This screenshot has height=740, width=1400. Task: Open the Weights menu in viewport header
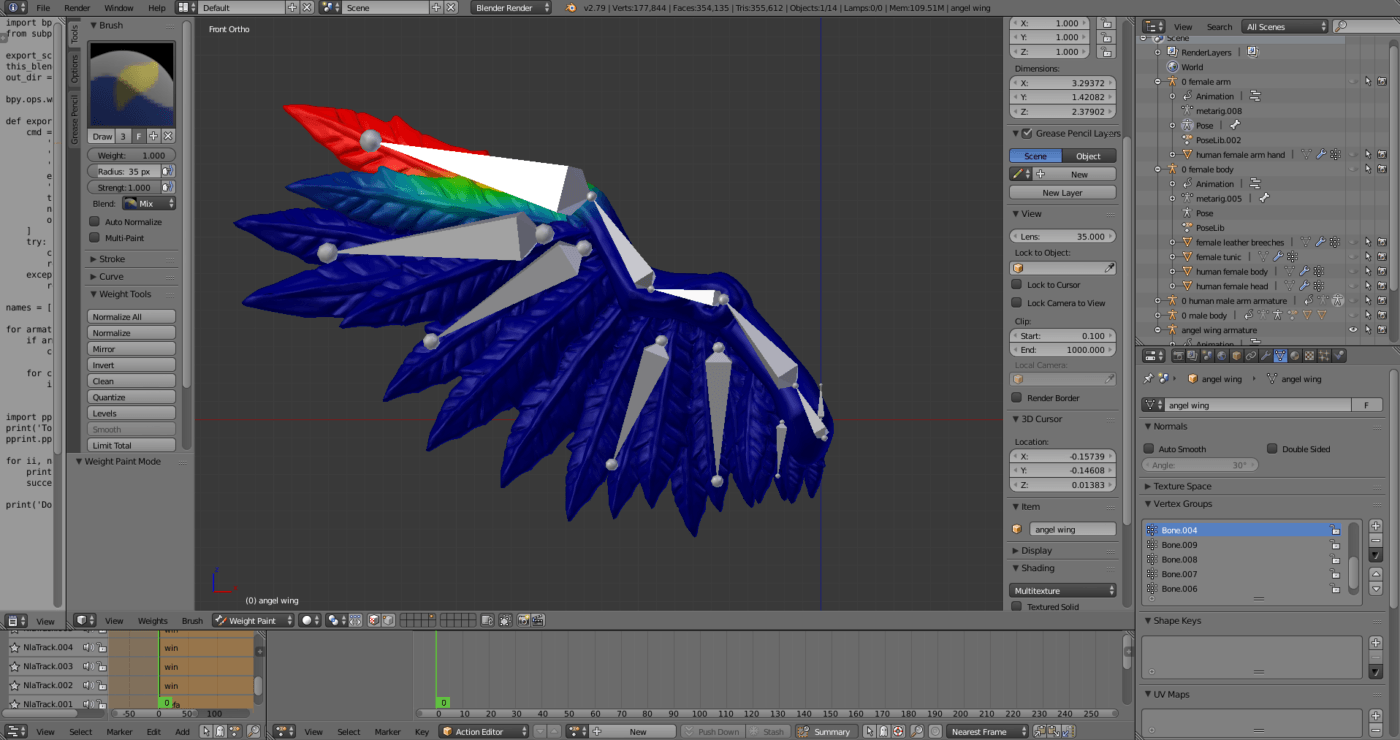tap(153, 621)
